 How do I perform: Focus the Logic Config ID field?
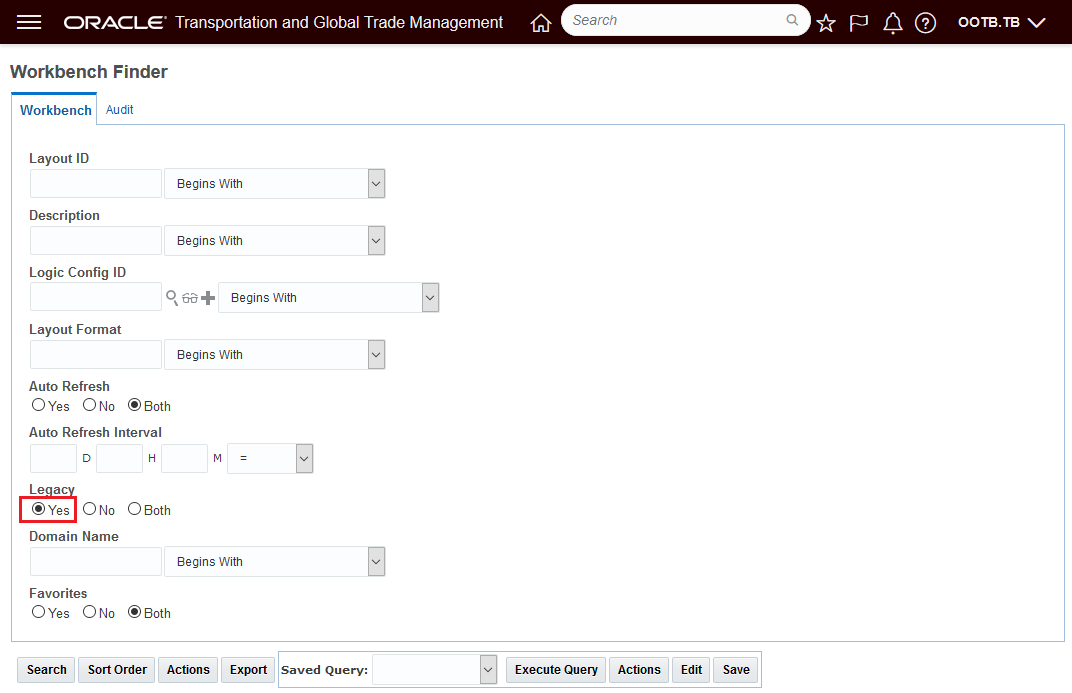pos(96,297)
